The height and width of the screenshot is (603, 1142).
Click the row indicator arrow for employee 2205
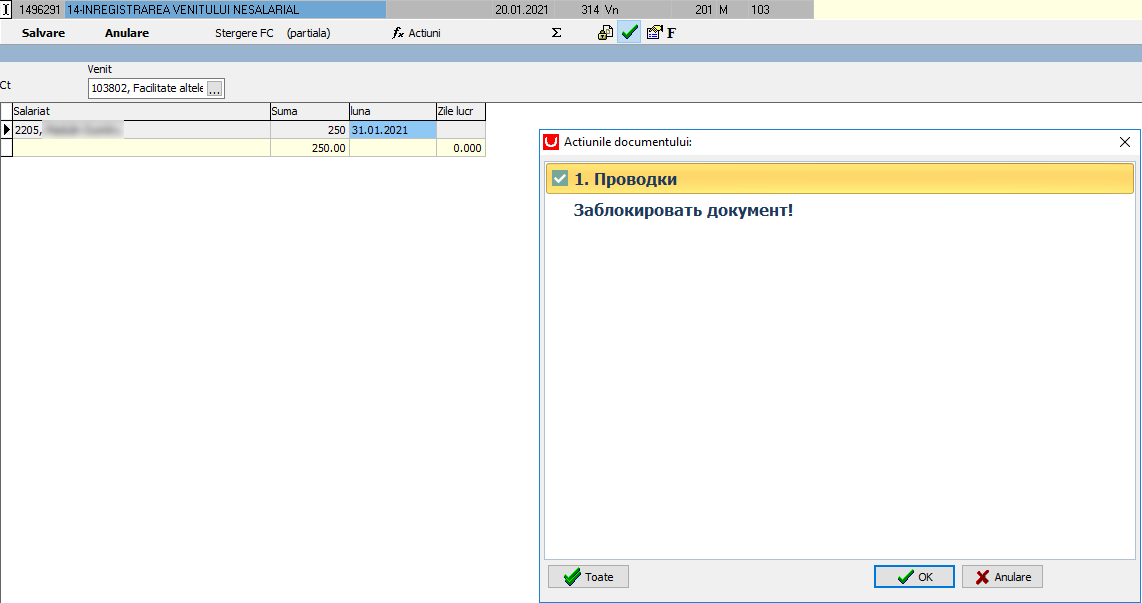point(7,130)
